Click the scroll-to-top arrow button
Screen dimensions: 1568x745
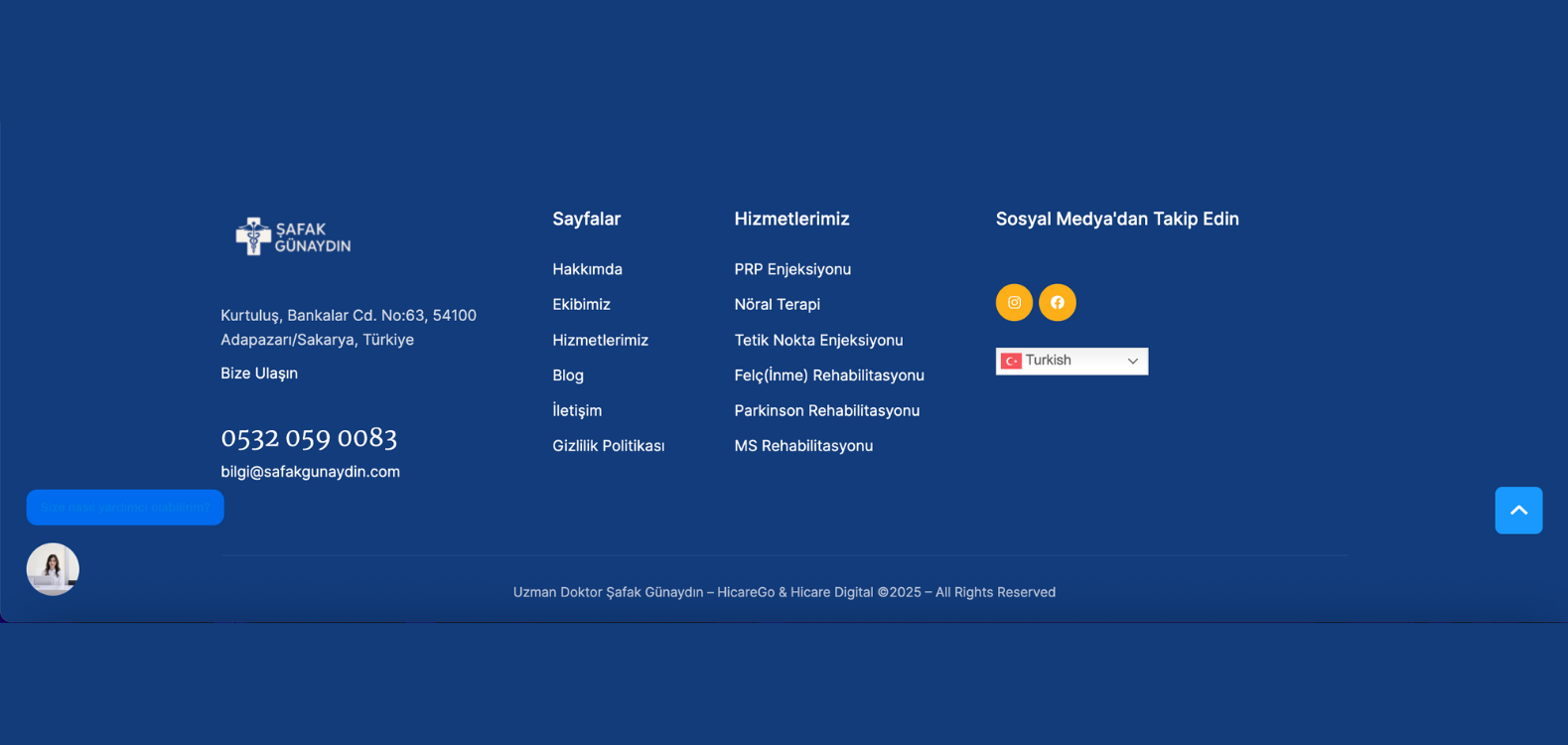(1518, 511)
